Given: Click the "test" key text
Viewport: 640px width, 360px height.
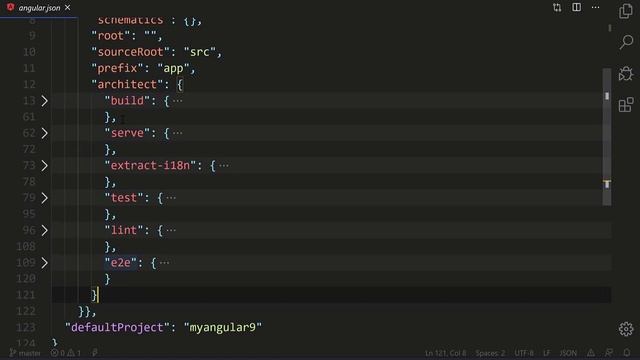Looking at the screenshot, I should [124, 198].
